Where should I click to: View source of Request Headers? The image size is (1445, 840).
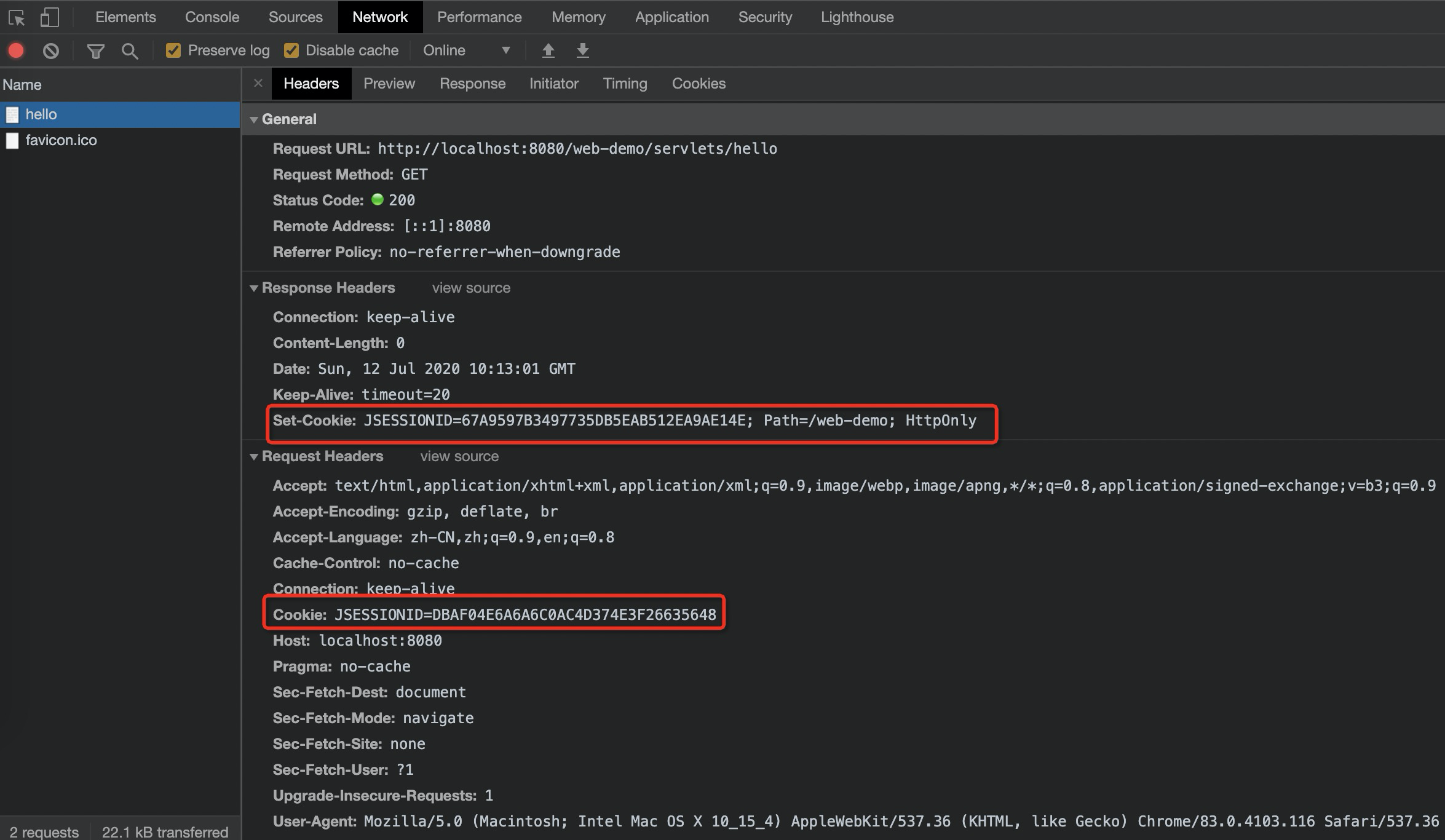[x=459, y=456]
